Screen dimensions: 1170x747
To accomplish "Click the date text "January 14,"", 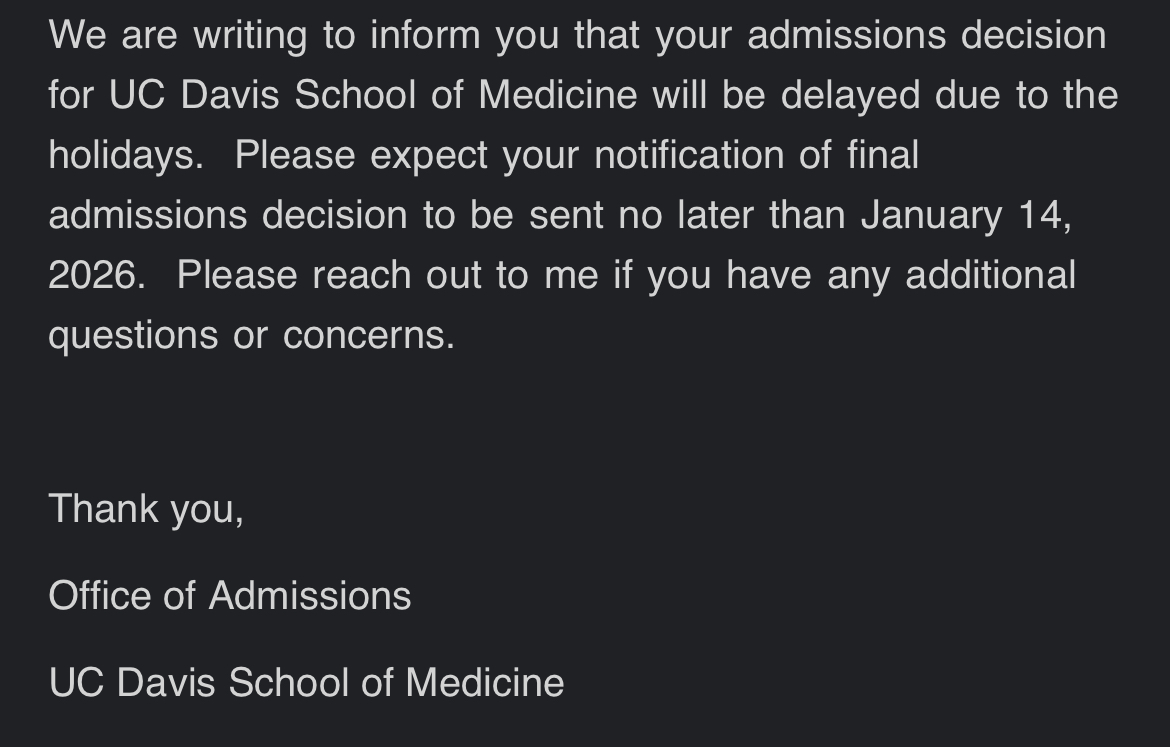I will coord(966,215).
